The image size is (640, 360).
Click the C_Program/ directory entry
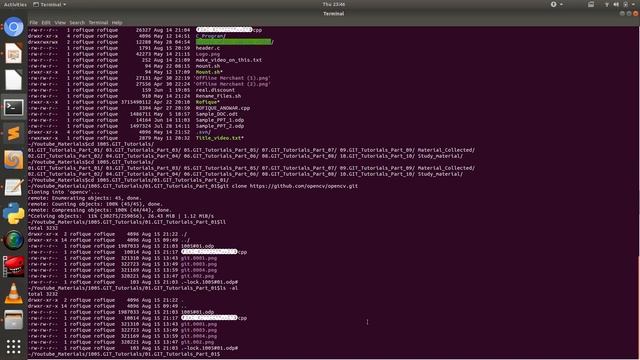[211, 36]
